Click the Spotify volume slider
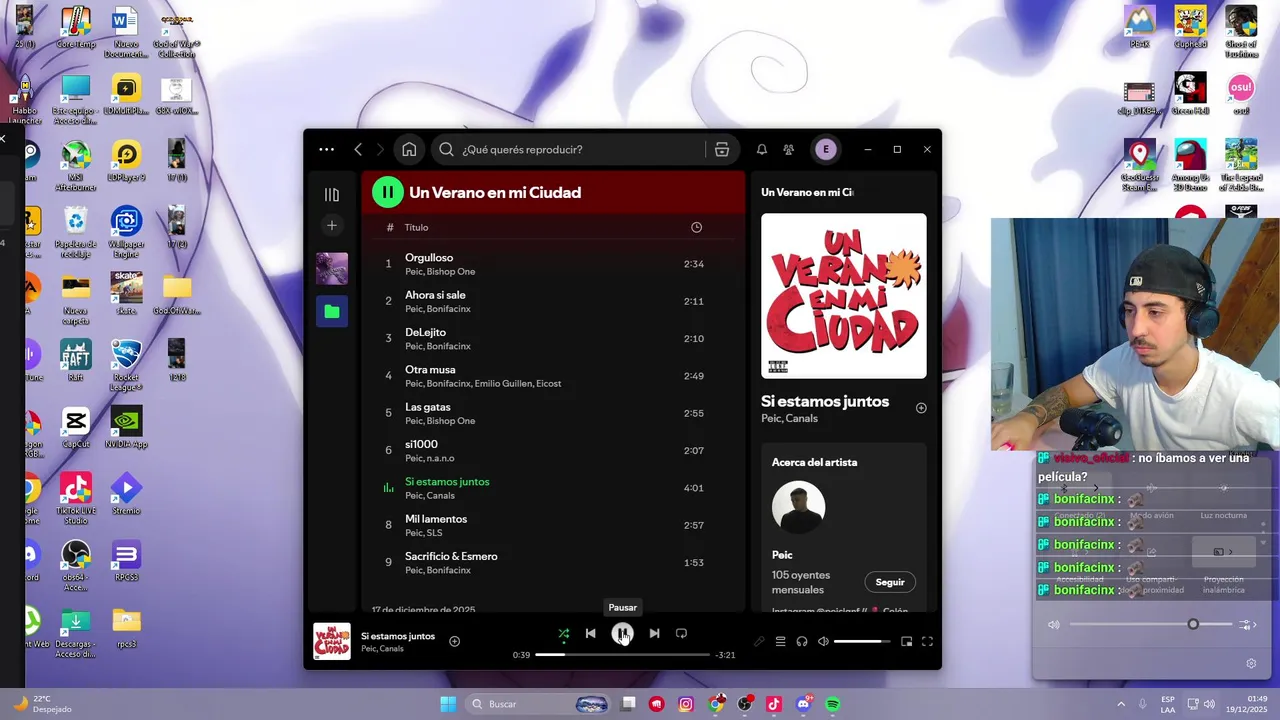The image size is (1280, 720). [862, 642]
